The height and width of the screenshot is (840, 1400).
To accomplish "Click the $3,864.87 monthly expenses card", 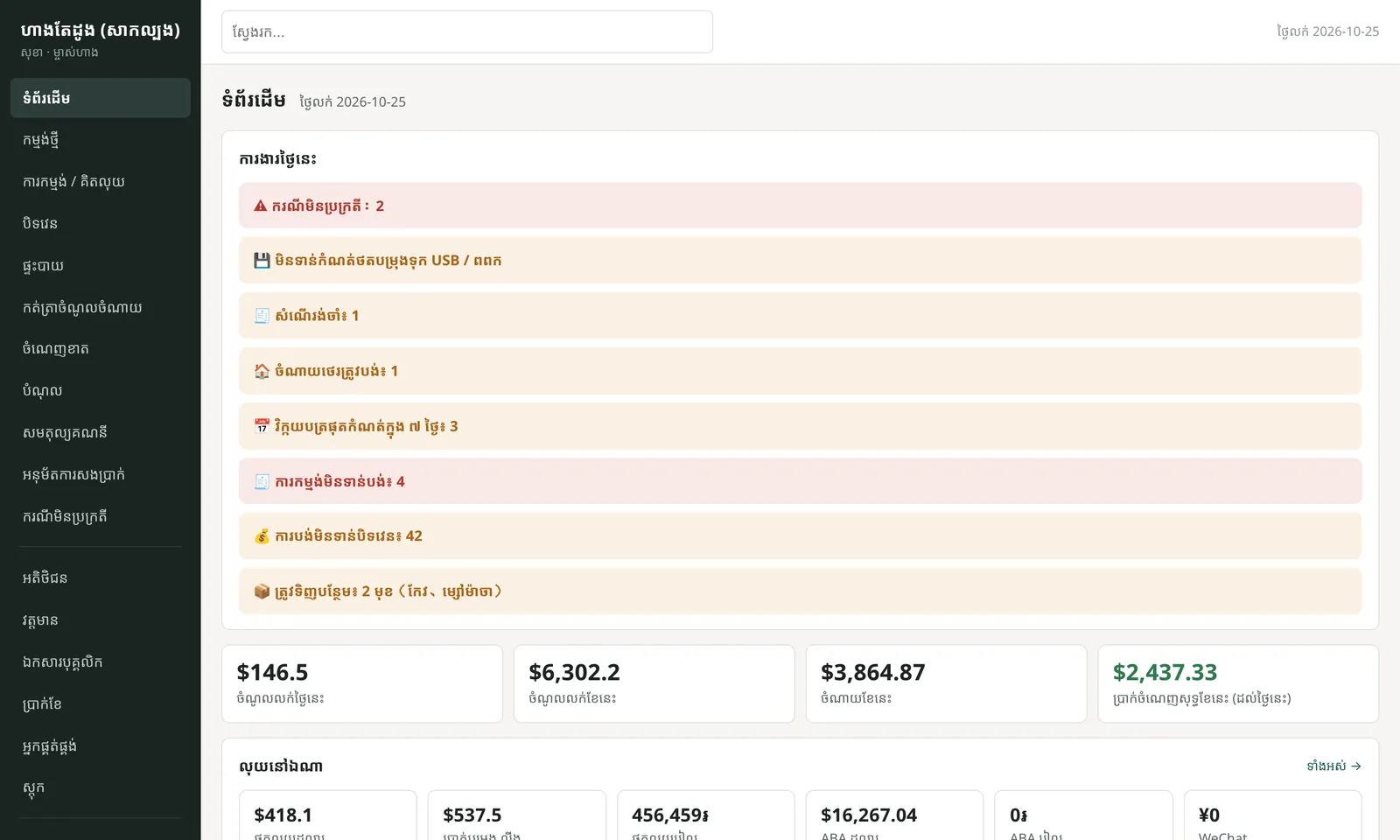I will point(946,684).
